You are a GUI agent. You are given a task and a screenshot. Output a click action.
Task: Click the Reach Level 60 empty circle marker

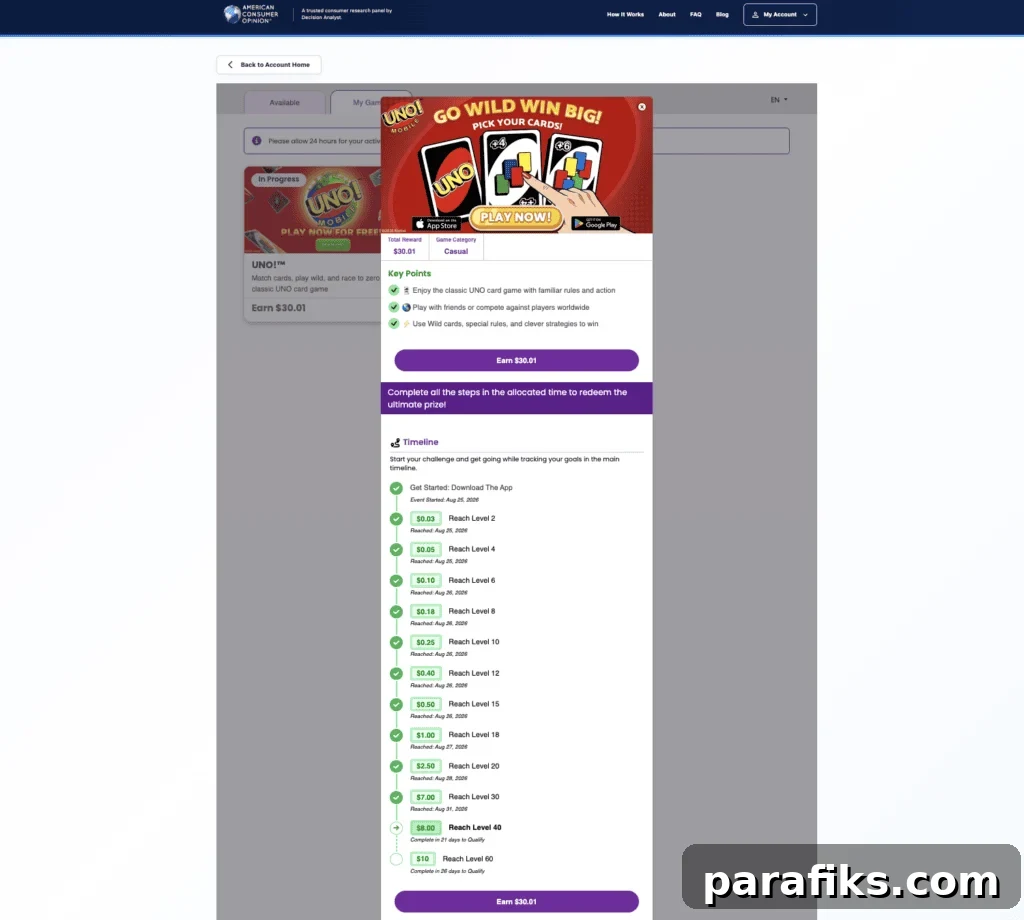(396, 859)
